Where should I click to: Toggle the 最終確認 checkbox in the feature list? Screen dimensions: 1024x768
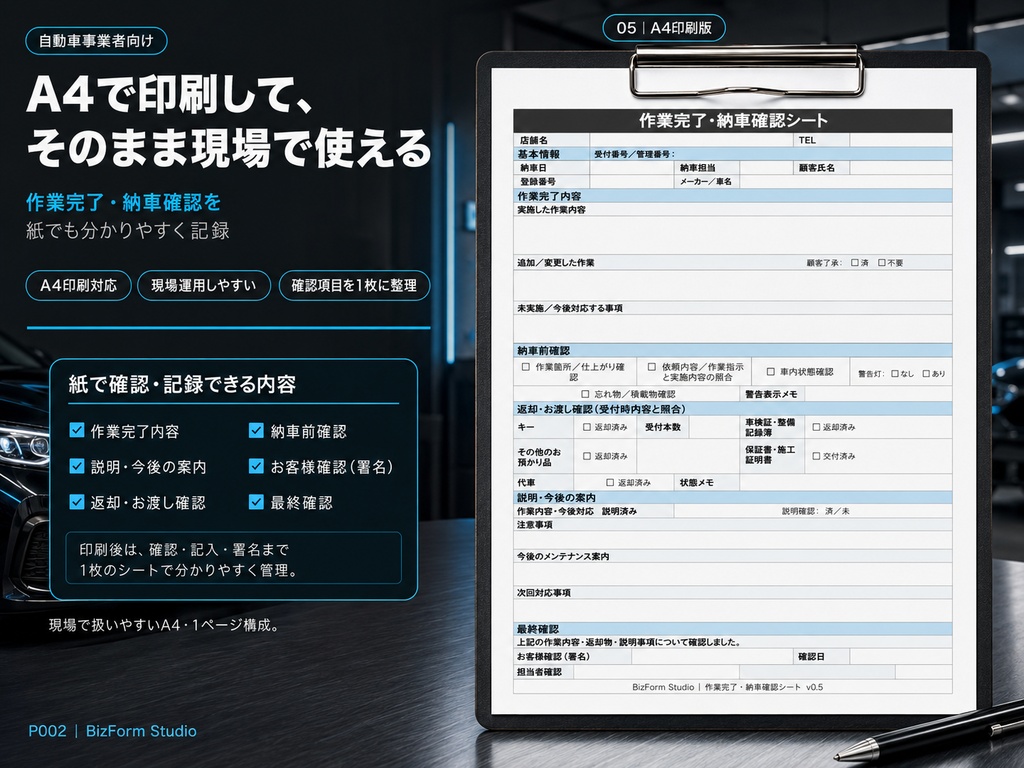pyautogui.click(x=256, y=502)
